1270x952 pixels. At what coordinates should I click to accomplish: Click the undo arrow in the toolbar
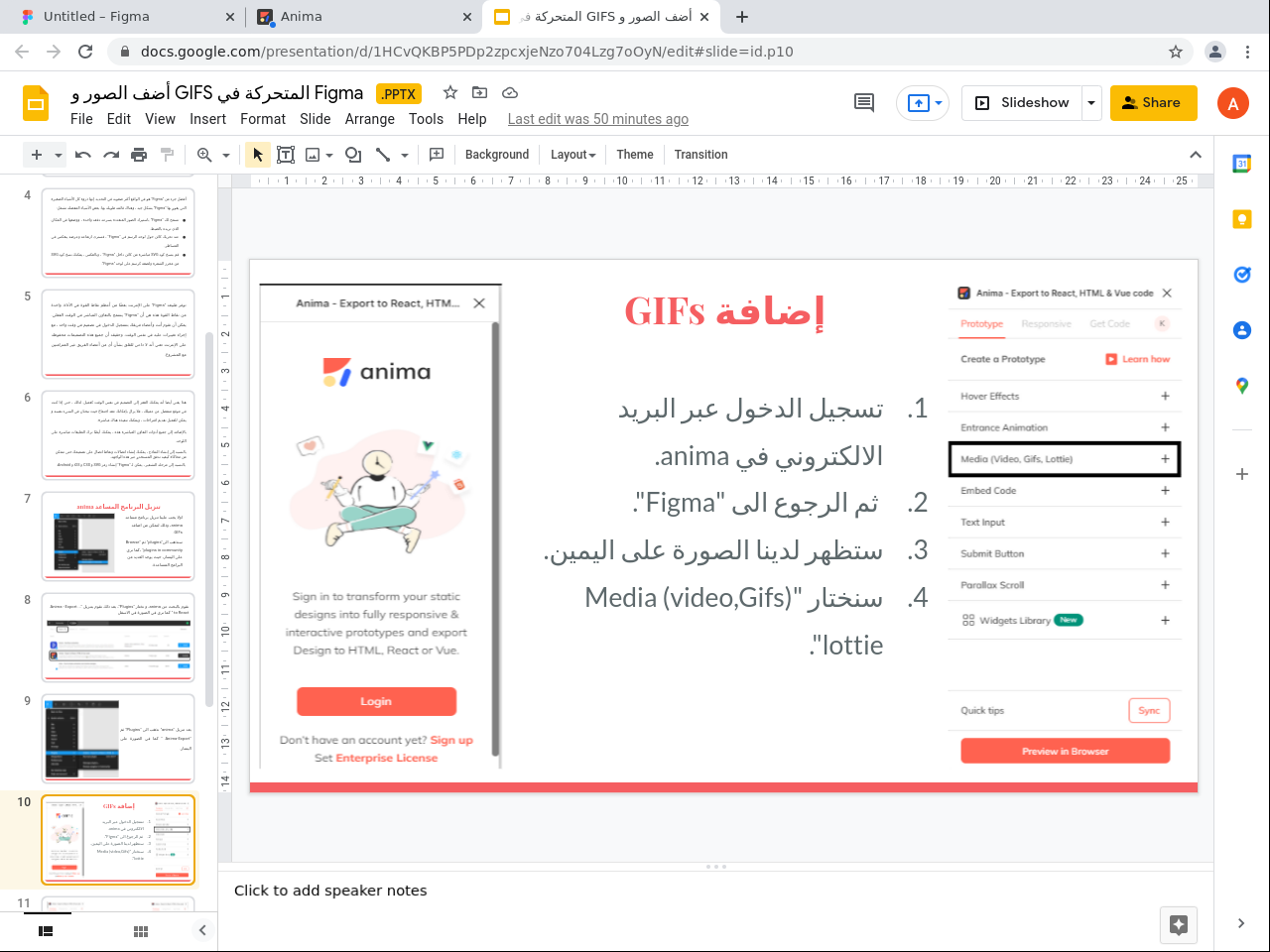pos(83,155)
